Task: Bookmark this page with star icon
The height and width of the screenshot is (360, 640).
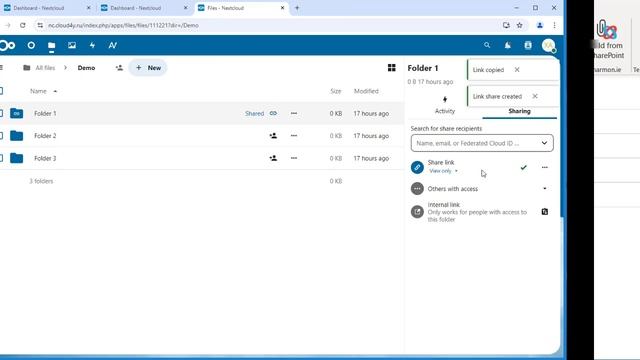Action: point(519,25)
